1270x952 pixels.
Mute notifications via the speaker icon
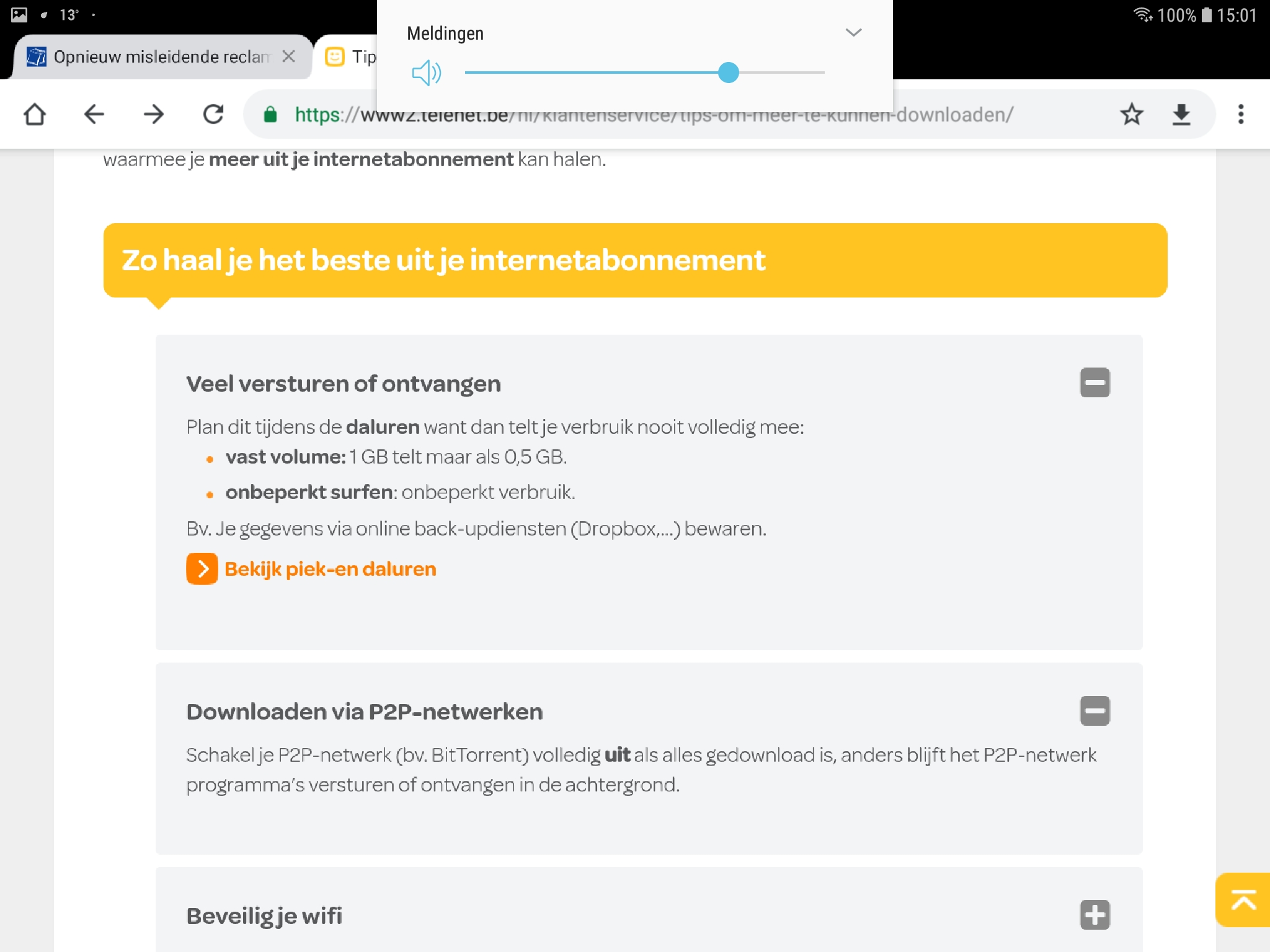point(426,73)
